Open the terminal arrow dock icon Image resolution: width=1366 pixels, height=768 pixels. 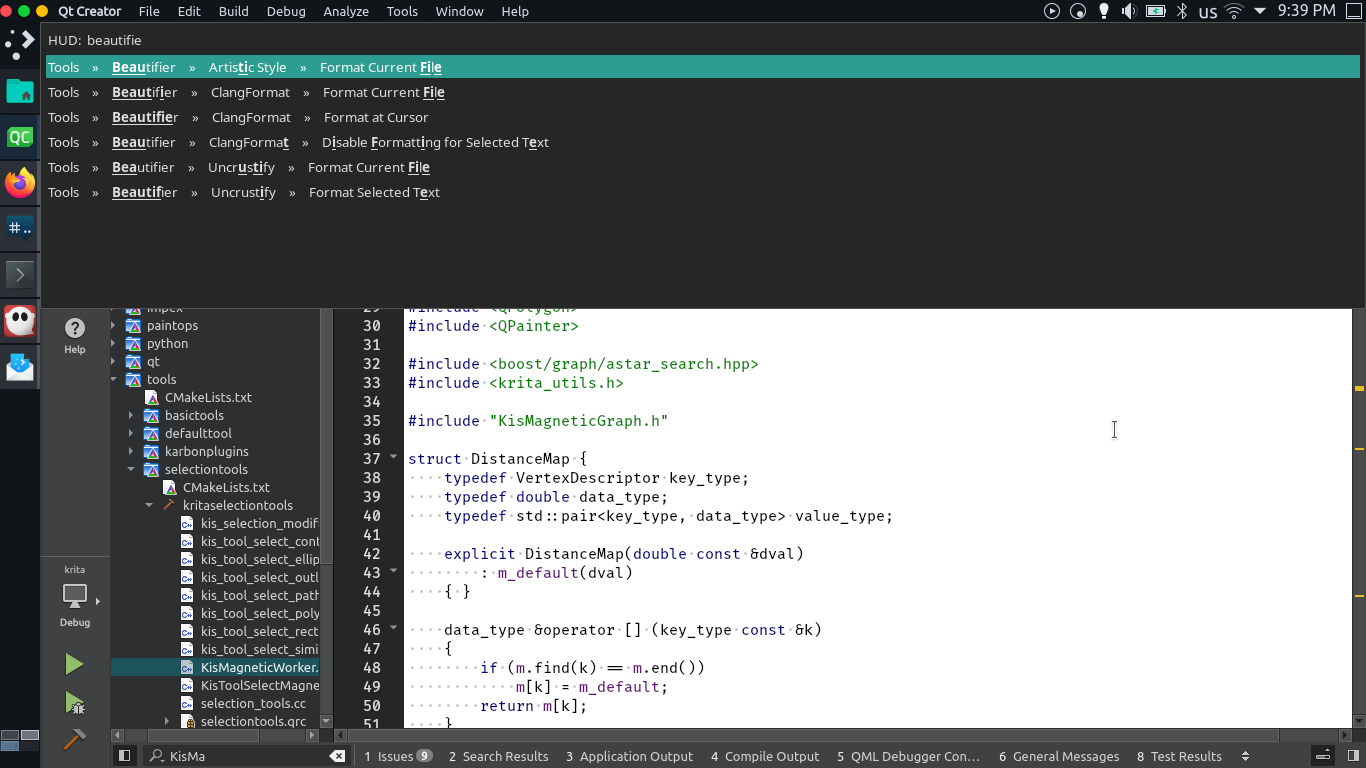pos(20,274)
